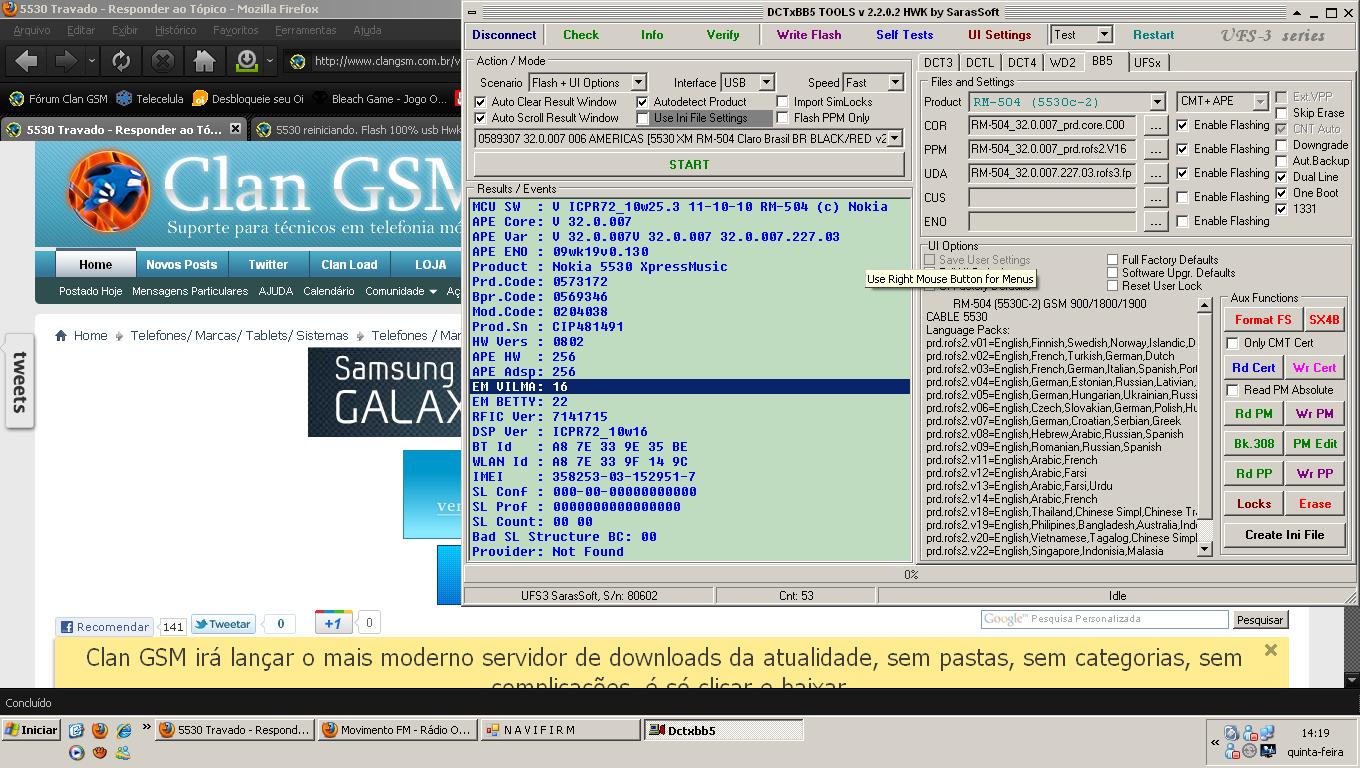Open the Comunidade menu on Clan GSM
This screenshot has width=1360, height=768.
click(400, 291)
